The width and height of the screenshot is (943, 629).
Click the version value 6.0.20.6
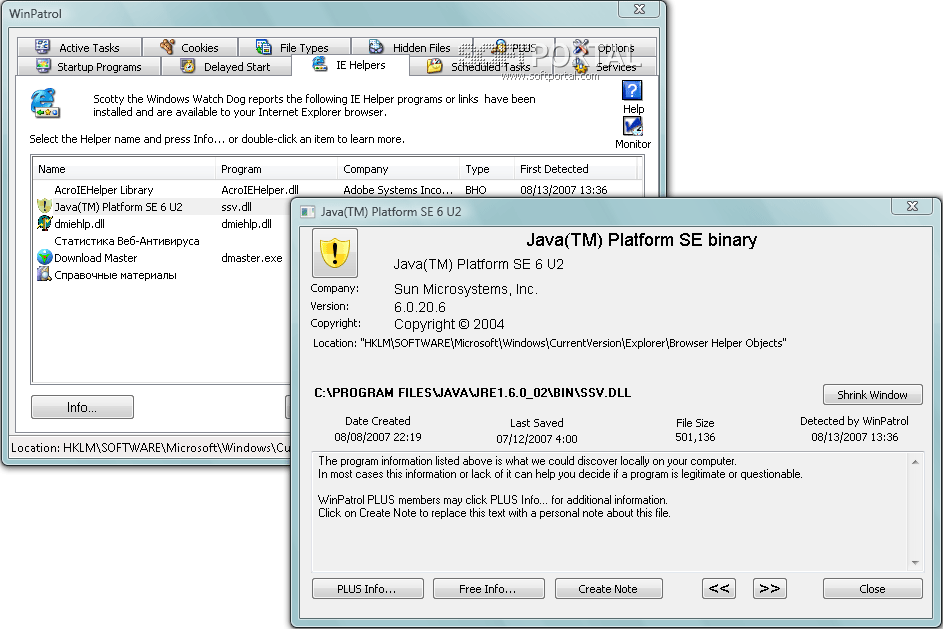[420, 307]
